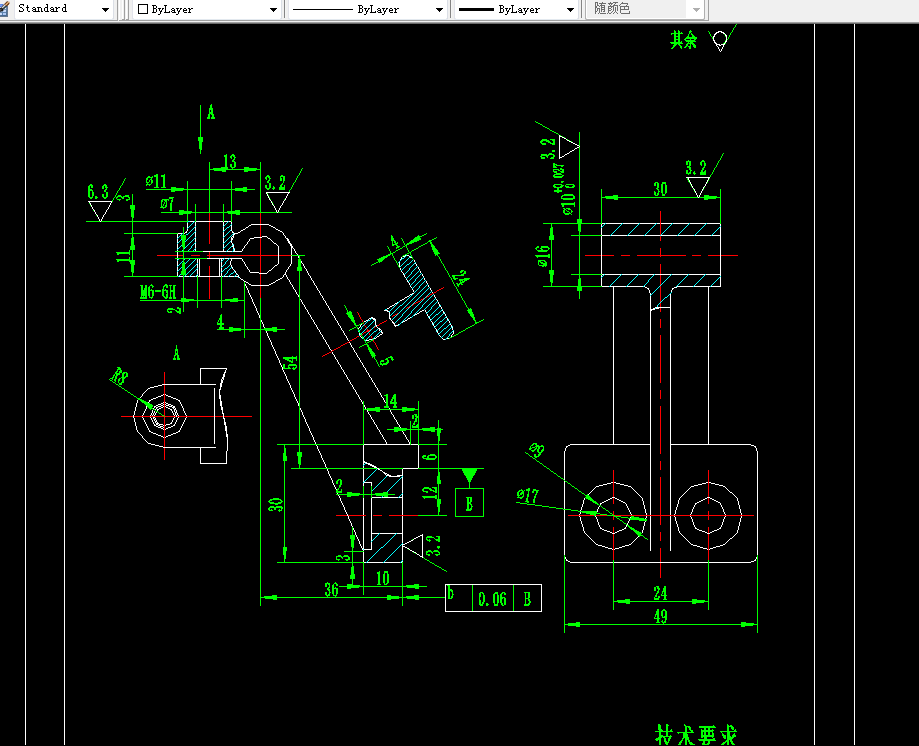Image resolution: width=919 pixels, height=746 pixels.
Task: Select the 49 overall width dimension
Action: (x=661, y=616)
